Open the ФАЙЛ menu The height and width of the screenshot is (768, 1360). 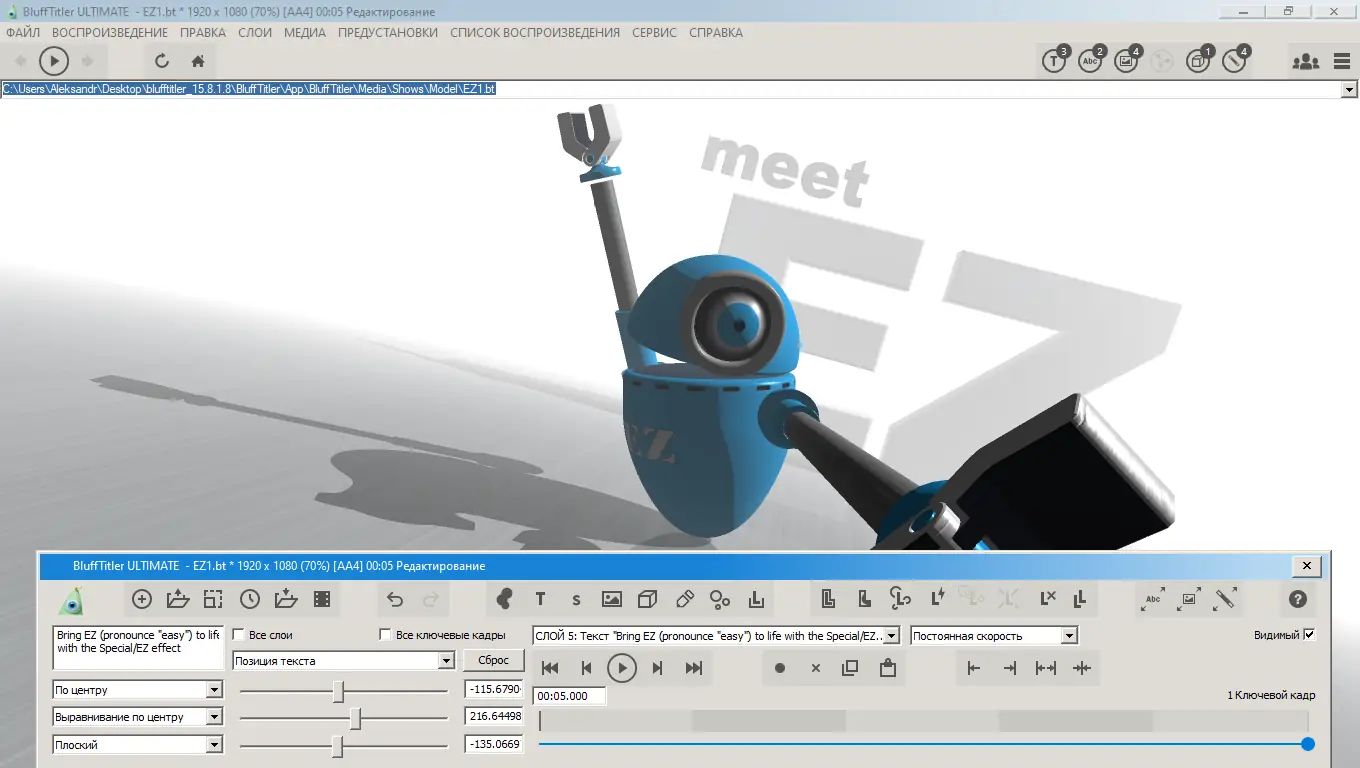(x=23, y=32)
